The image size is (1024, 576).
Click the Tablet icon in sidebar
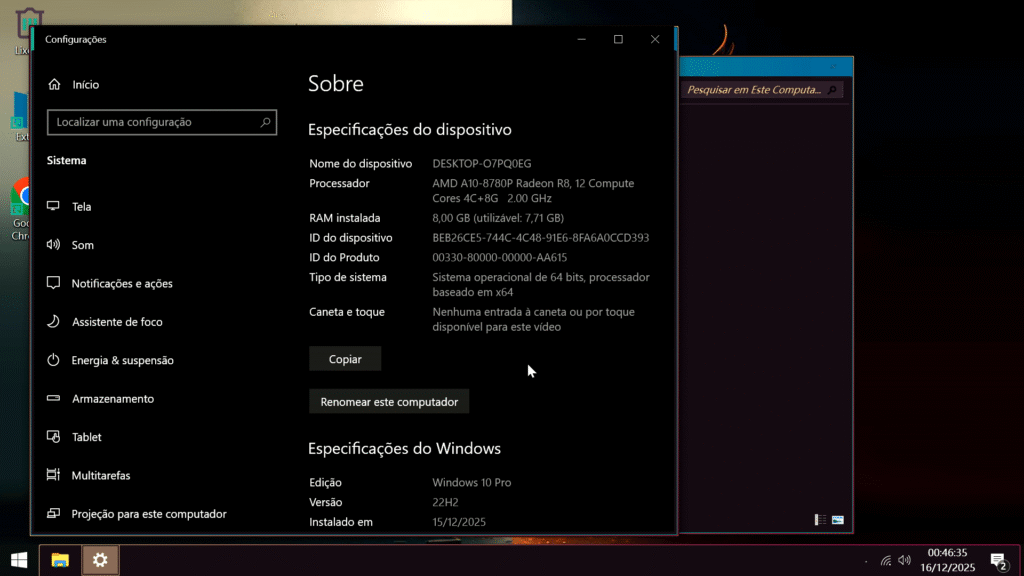coord(54,437)
